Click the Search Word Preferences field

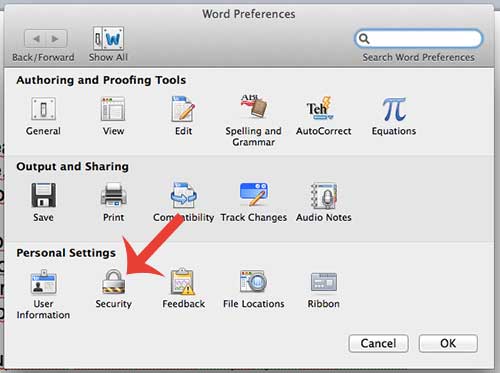click(419, 39)
